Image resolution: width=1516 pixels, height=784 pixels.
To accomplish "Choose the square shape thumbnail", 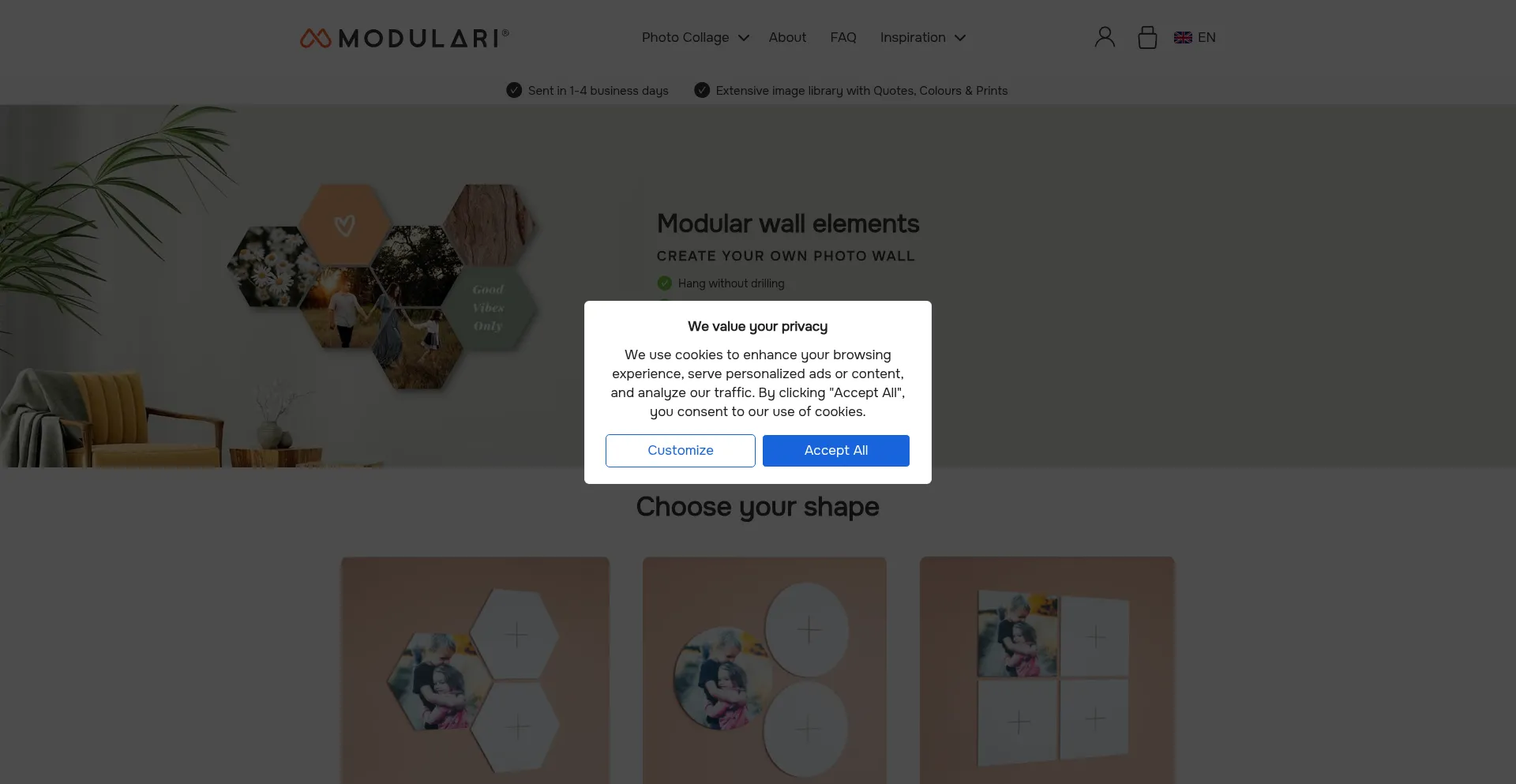I will point(1047,671).
